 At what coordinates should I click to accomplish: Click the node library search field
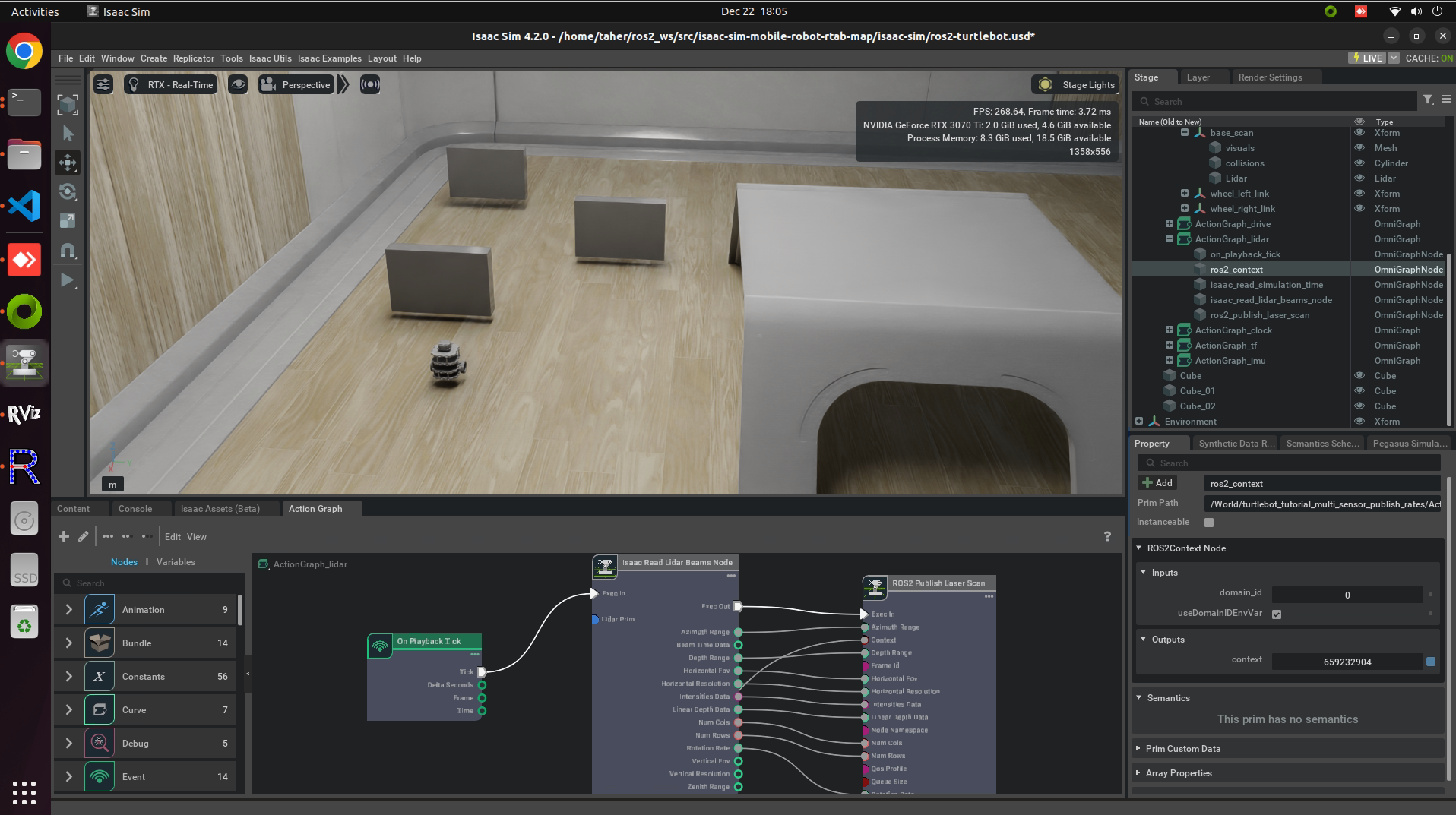148,583
